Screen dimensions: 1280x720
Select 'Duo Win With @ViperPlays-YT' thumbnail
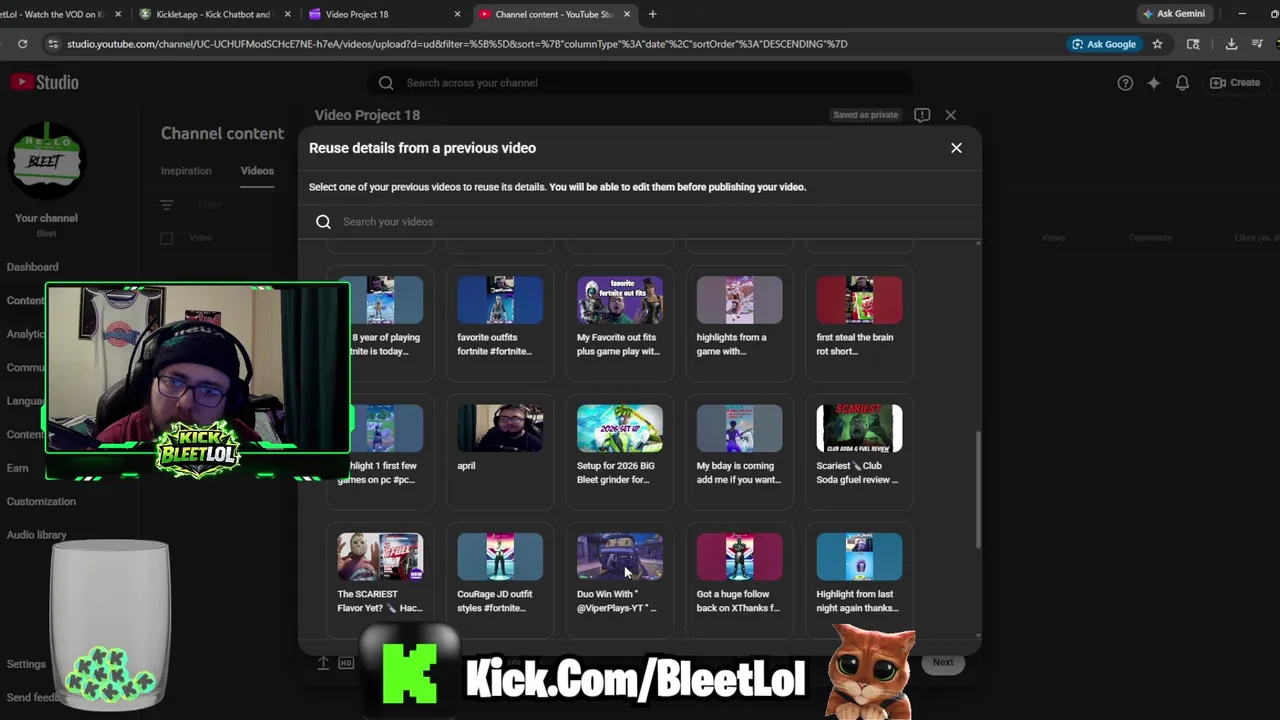pyautogui.click(x=620, y=557)
